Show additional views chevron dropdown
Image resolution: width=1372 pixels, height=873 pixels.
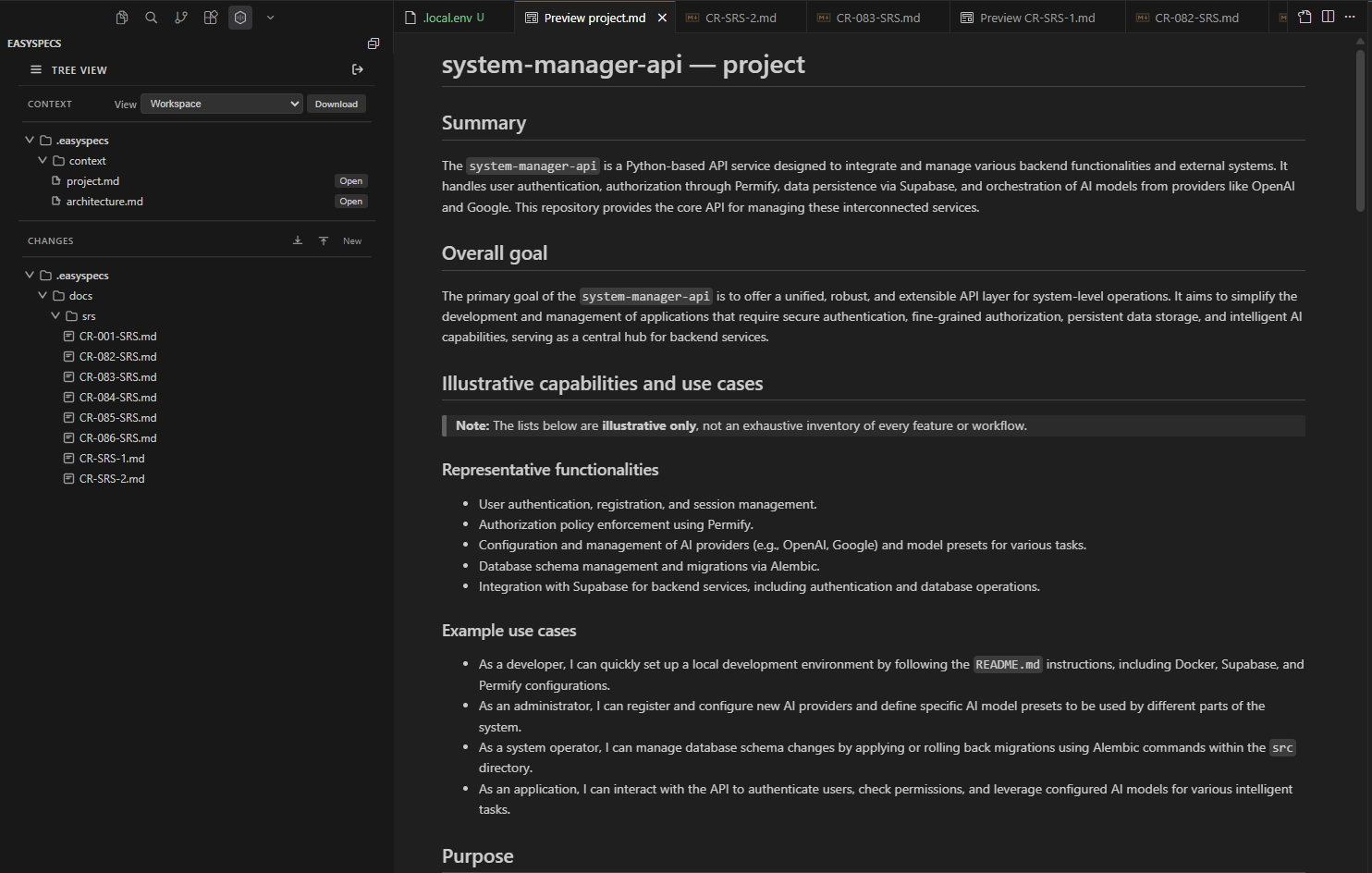click(x=270, y=18)
